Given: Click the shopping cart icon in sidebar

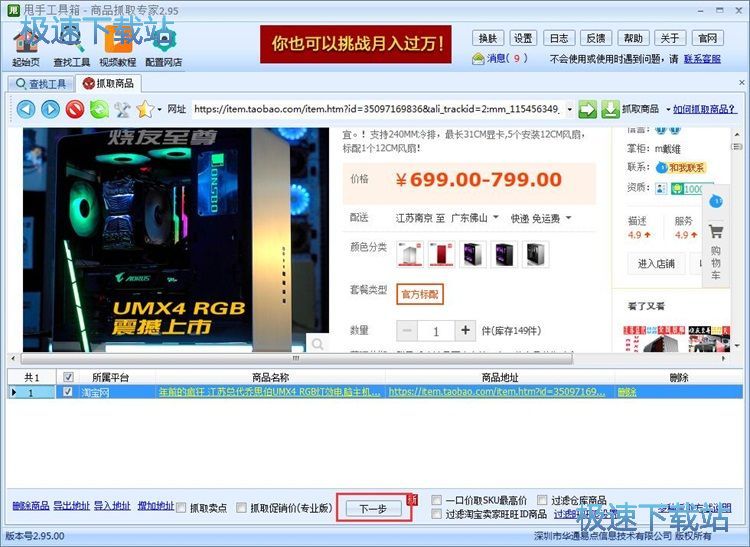Looking at the screenshot, I should point(716,232).
